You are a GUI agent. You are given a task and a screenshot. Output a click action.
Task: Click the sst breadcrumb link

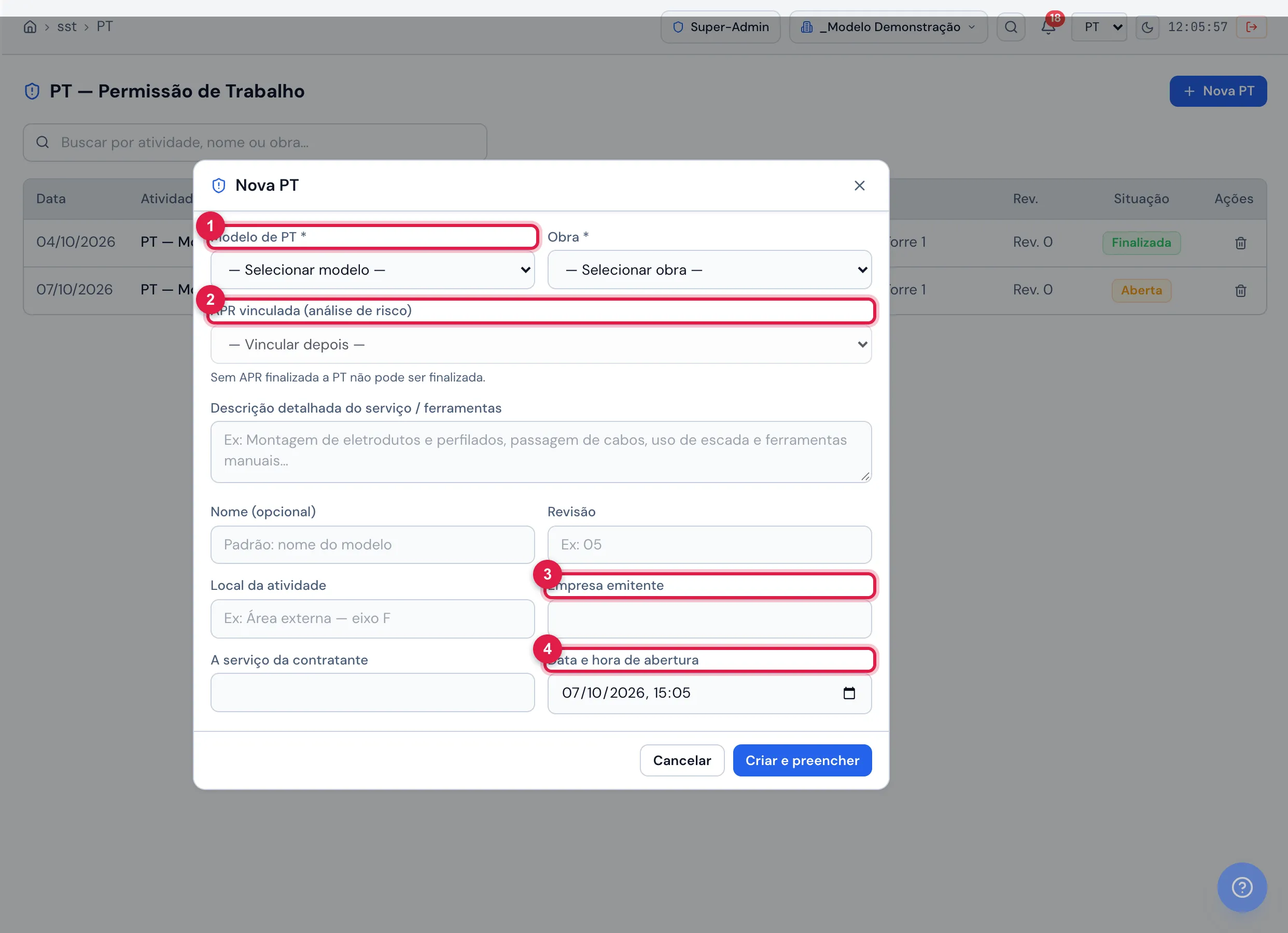point(66,26)
